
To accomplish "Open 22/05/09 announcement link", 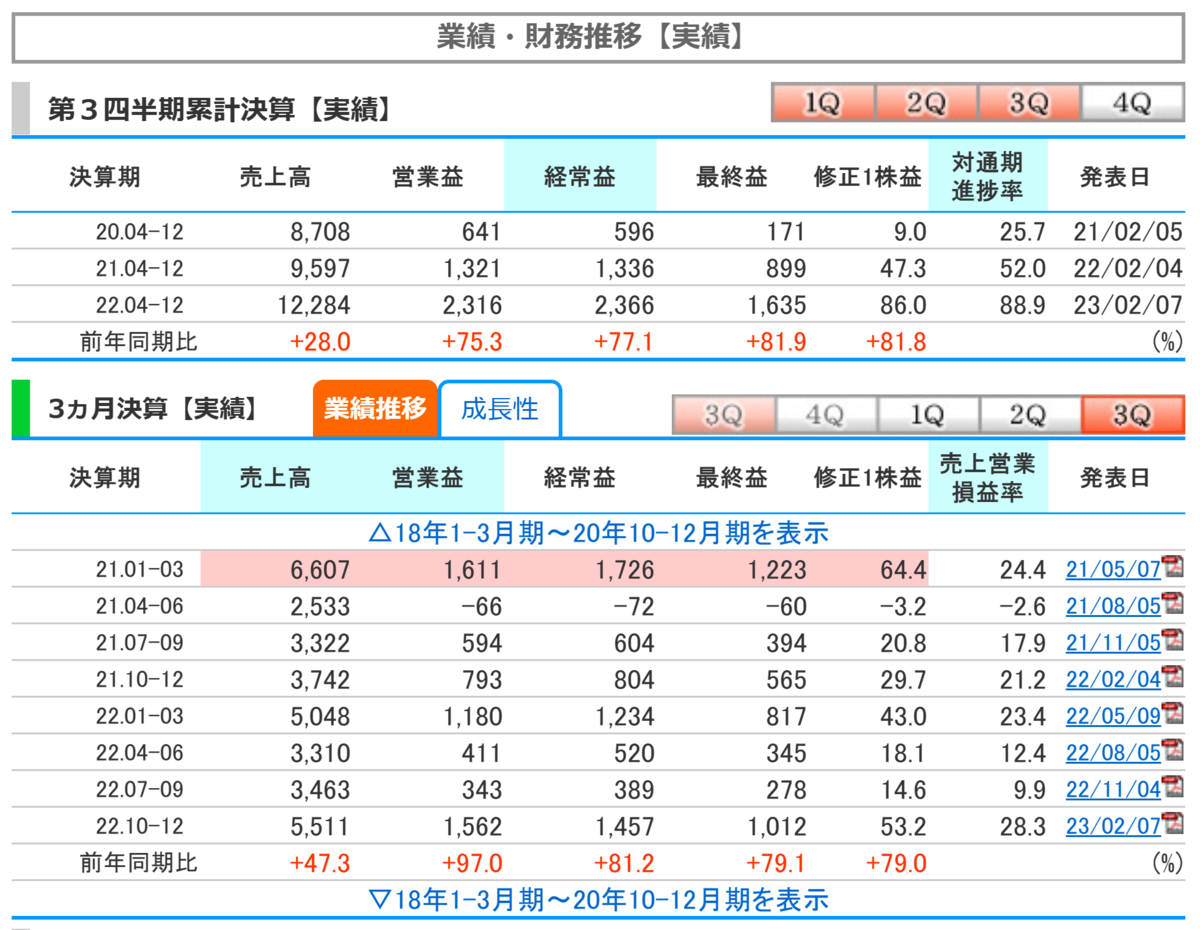I will (x=1113, y=716).
